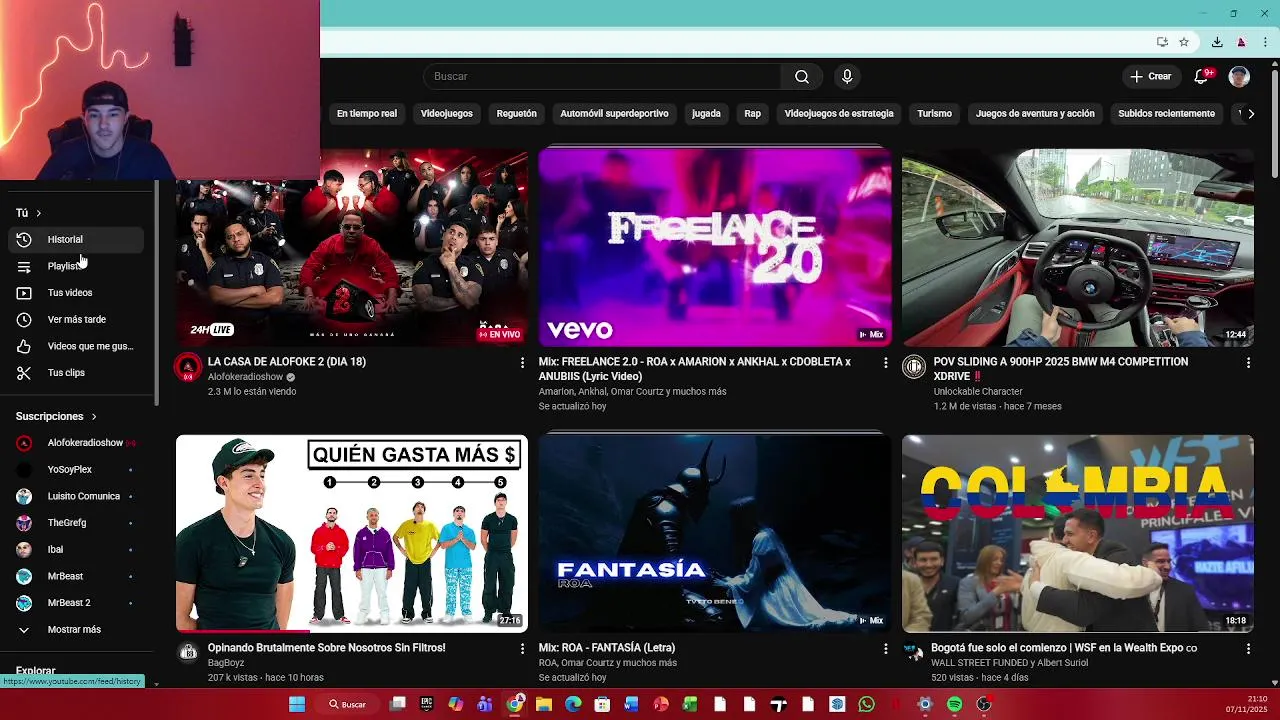Play BMW M4 POV sliding thumbnail
The height and width of the screenshot is (720, 1280).
(x=1078, y=247)
